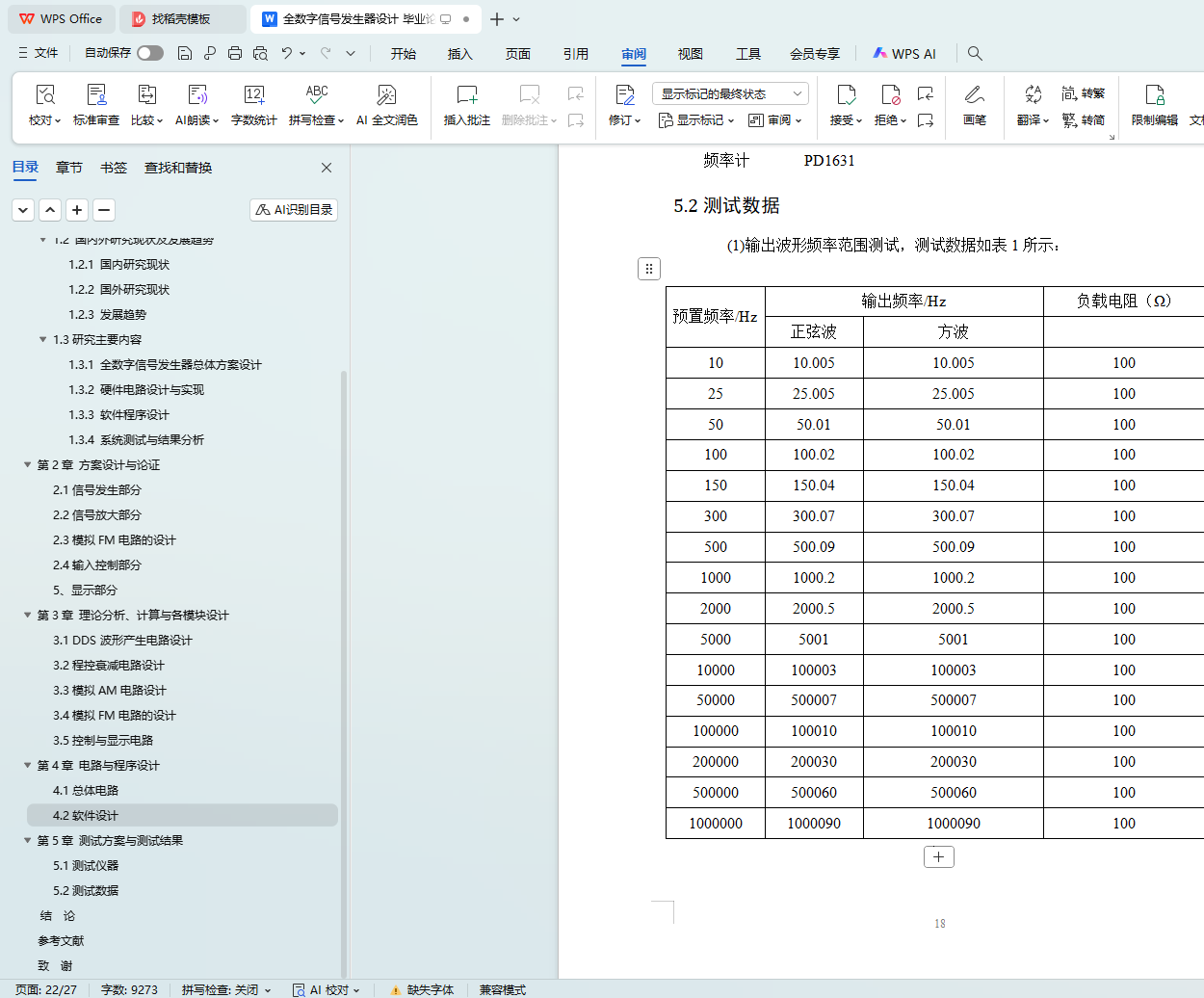Open 标准审查 standard review tool

(x=96, y=95)
